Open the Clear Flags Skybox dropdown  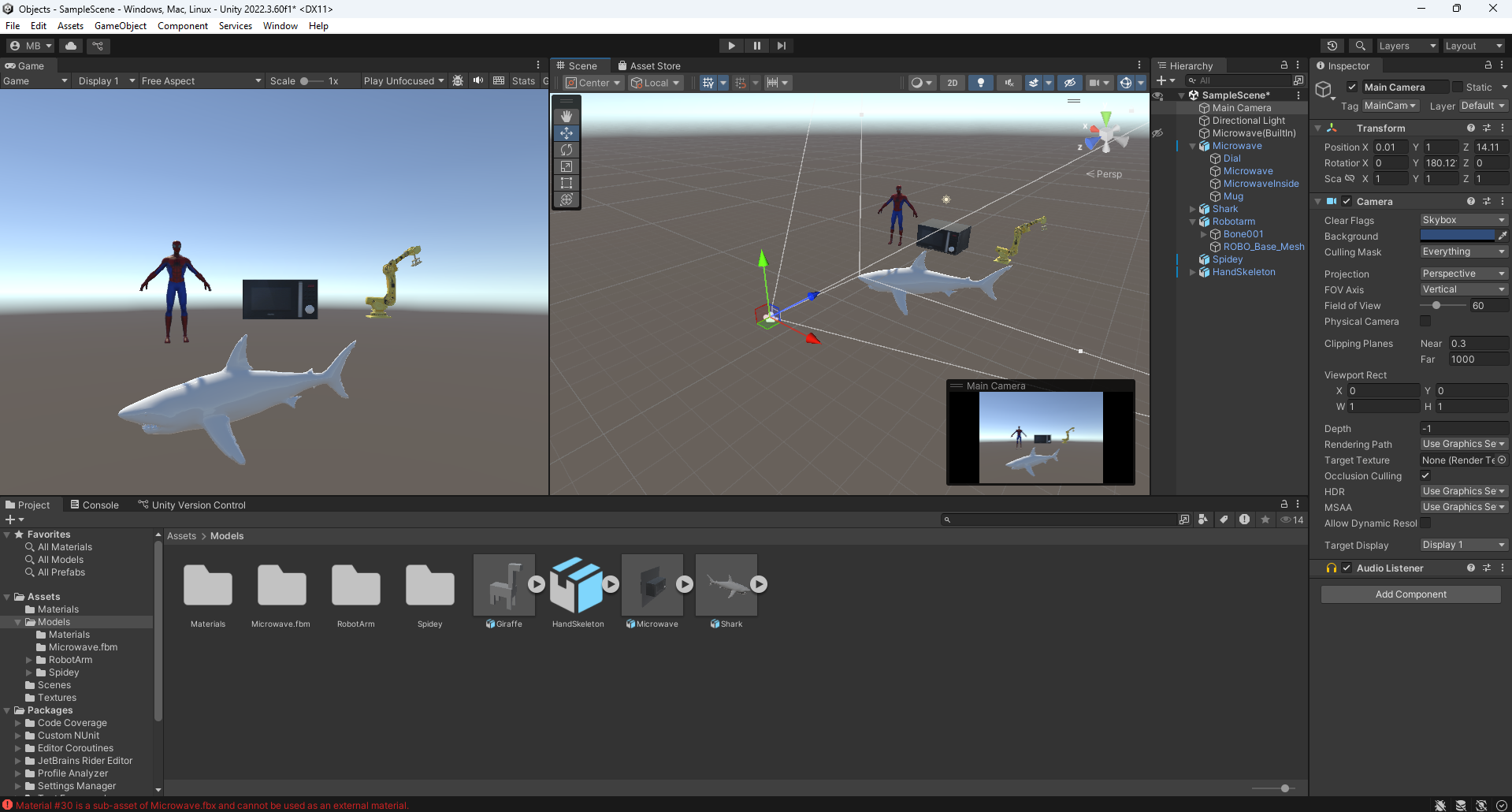[1463, 220]
